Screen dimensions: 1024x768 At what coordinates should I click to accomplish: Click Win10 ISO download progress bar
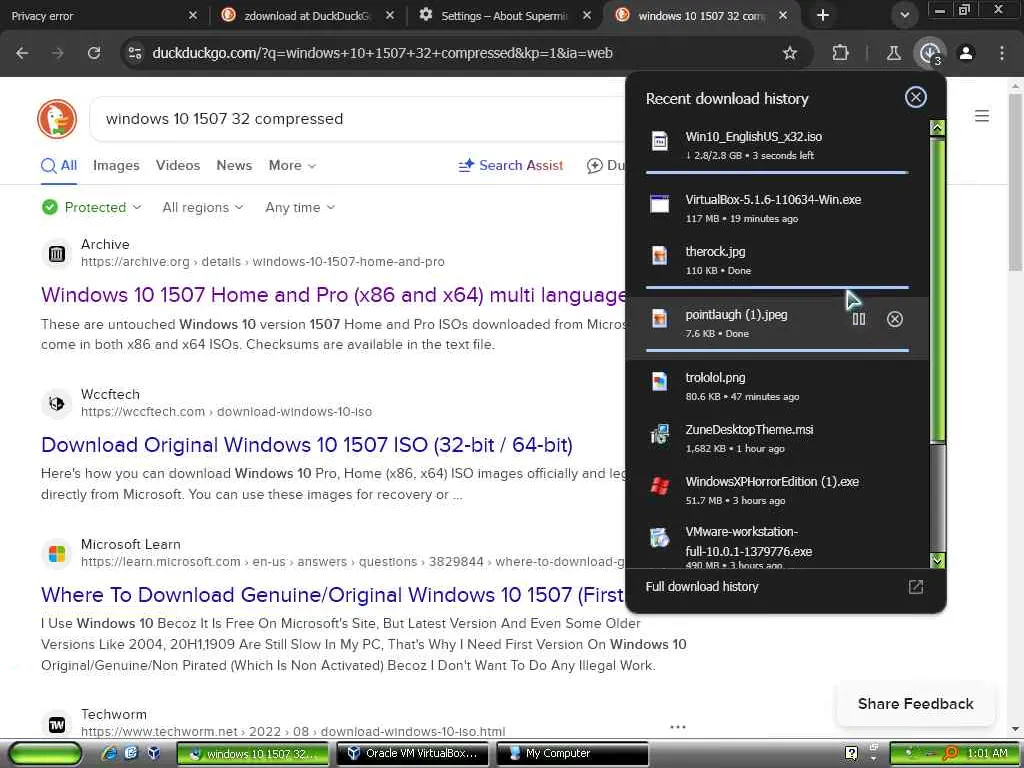point(777,172)
